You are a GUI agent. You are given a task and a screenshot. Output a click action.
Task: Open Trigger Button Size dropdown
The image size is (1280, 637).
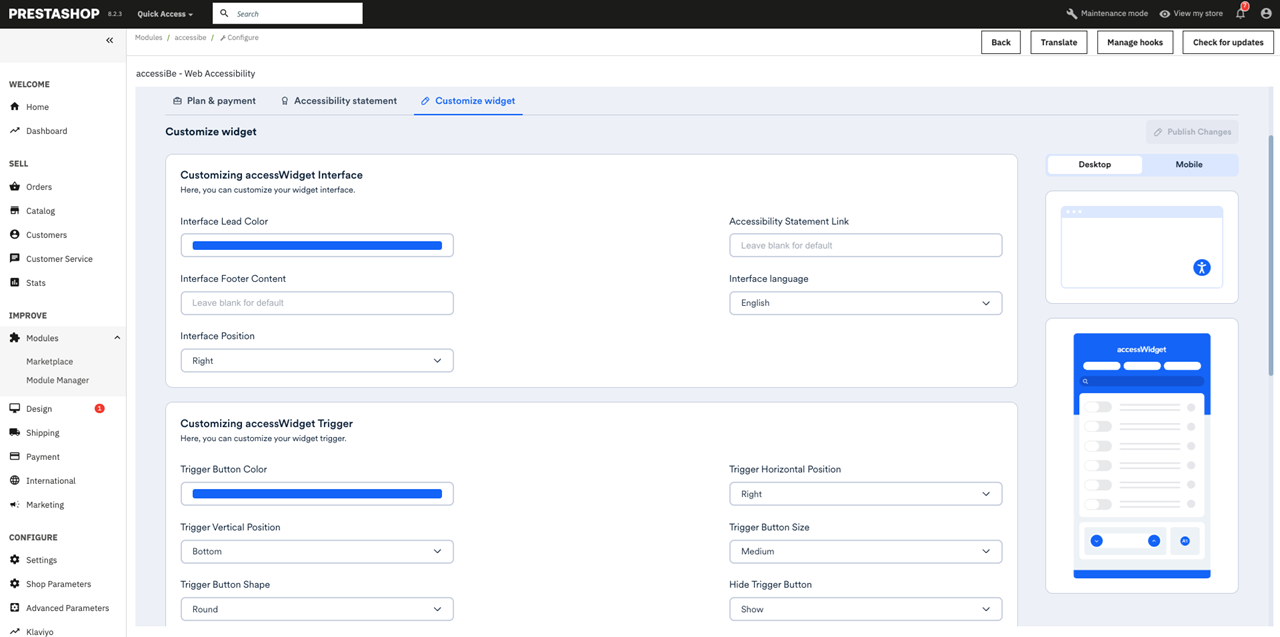coord(866,551)
